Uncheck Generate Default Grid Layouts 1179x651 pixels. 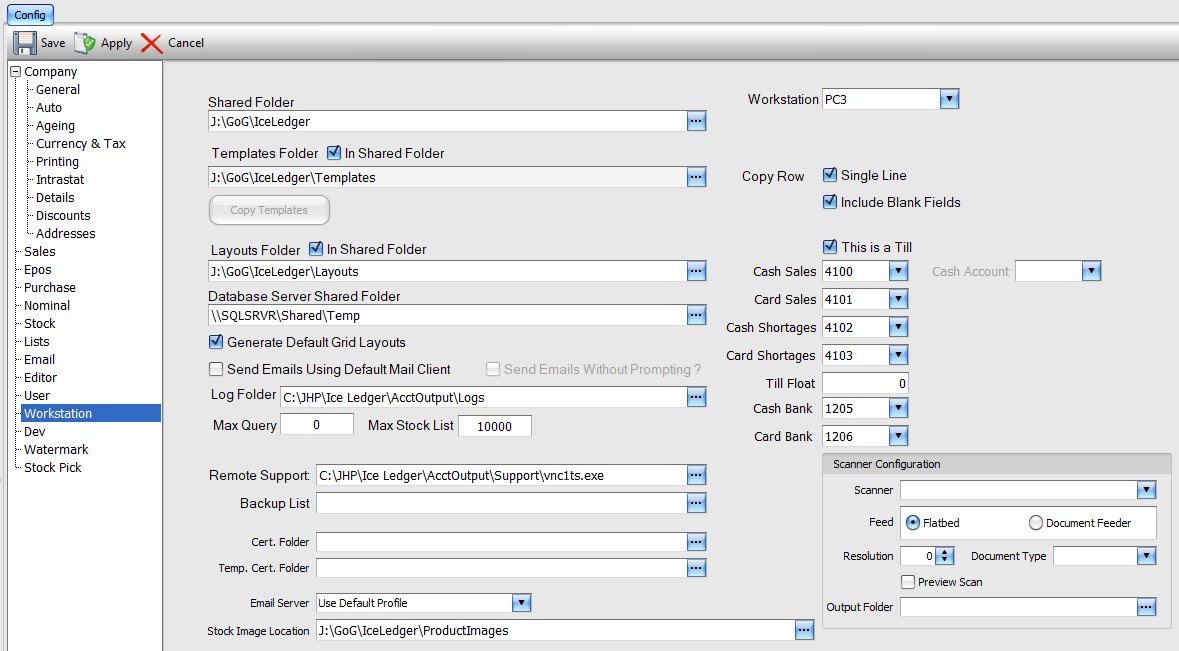pyautogui.click(x=215, y=341)
